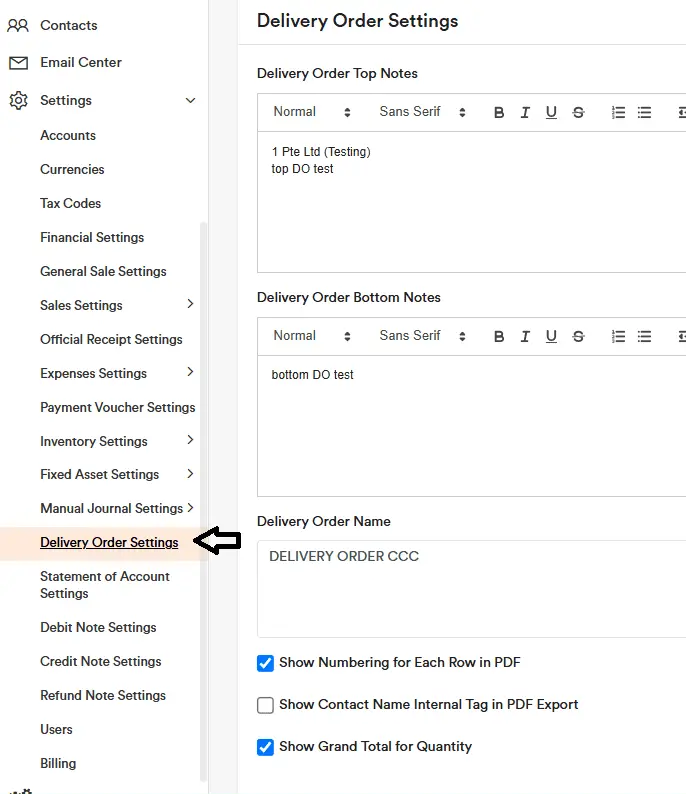Viewport: 686px width, 804px height.
Task: Apply underline in Top Notes editor
Action: click(551, 112)
